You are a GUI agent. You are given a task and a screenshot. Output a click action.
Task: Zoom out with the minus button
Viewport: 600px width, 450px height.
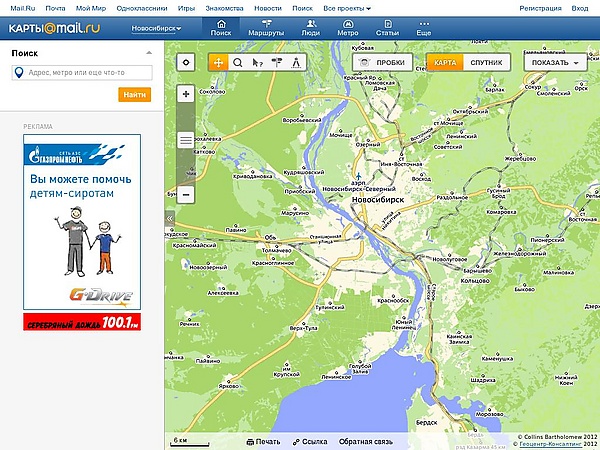185,193
